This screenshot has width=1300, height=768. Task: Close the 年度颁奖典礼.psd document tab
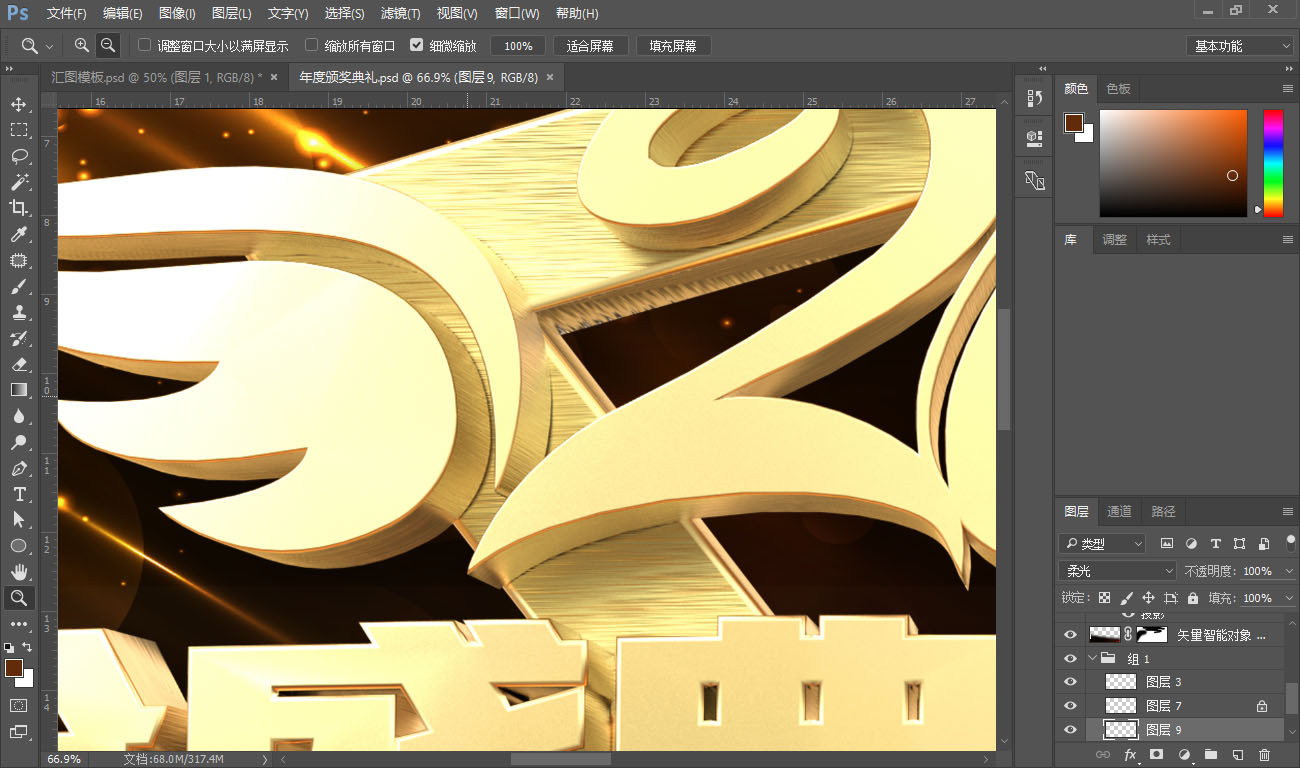550,77
